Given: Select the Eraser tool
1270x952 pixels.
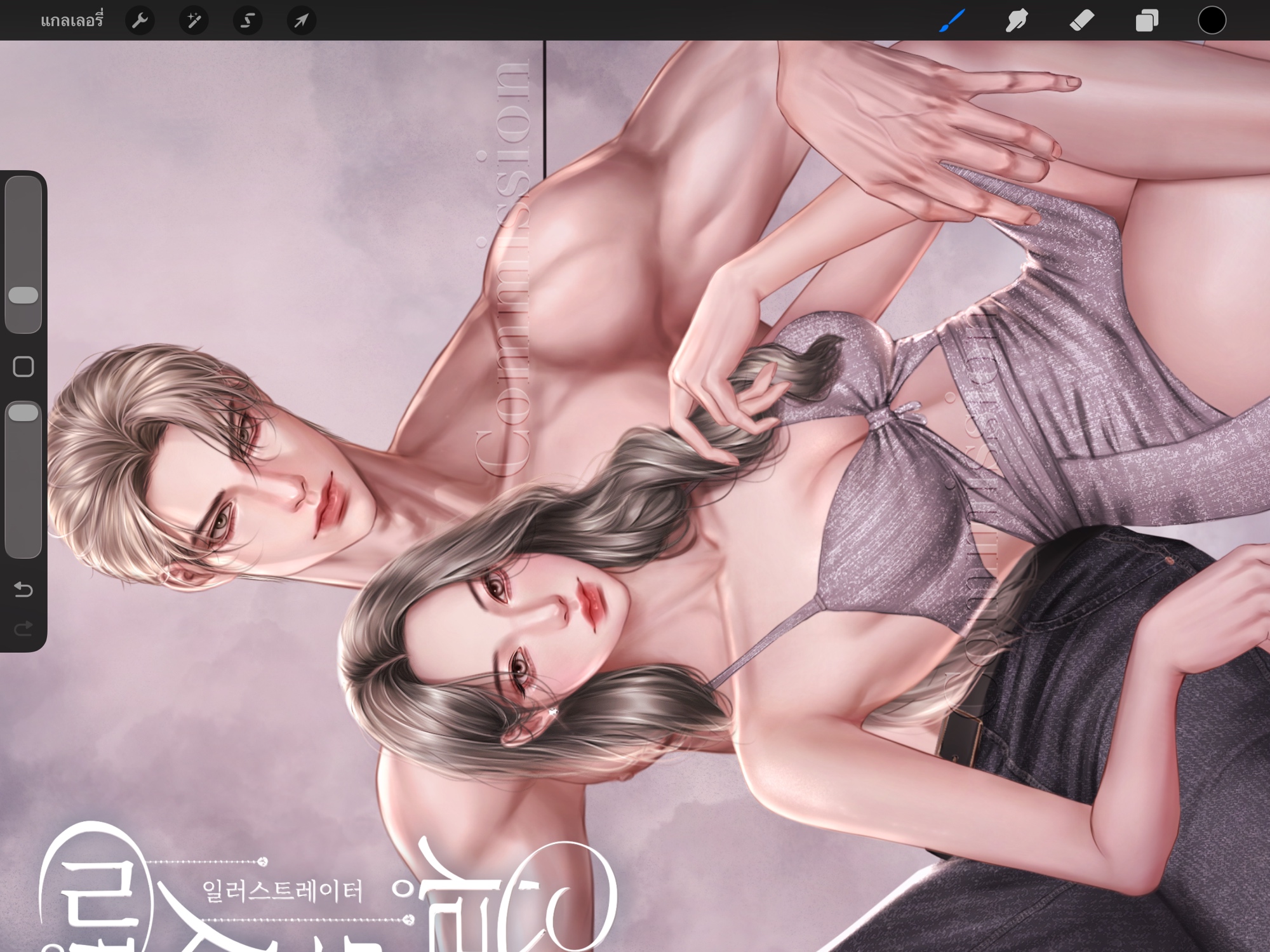Looking at the screenshot, I should click(1082, 21).
